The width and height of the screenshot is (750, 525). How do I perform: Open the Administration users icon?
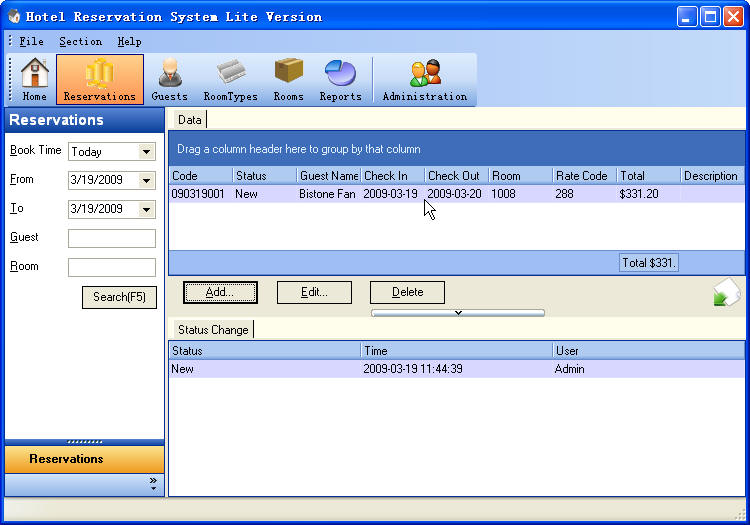(x=424, y=79)
